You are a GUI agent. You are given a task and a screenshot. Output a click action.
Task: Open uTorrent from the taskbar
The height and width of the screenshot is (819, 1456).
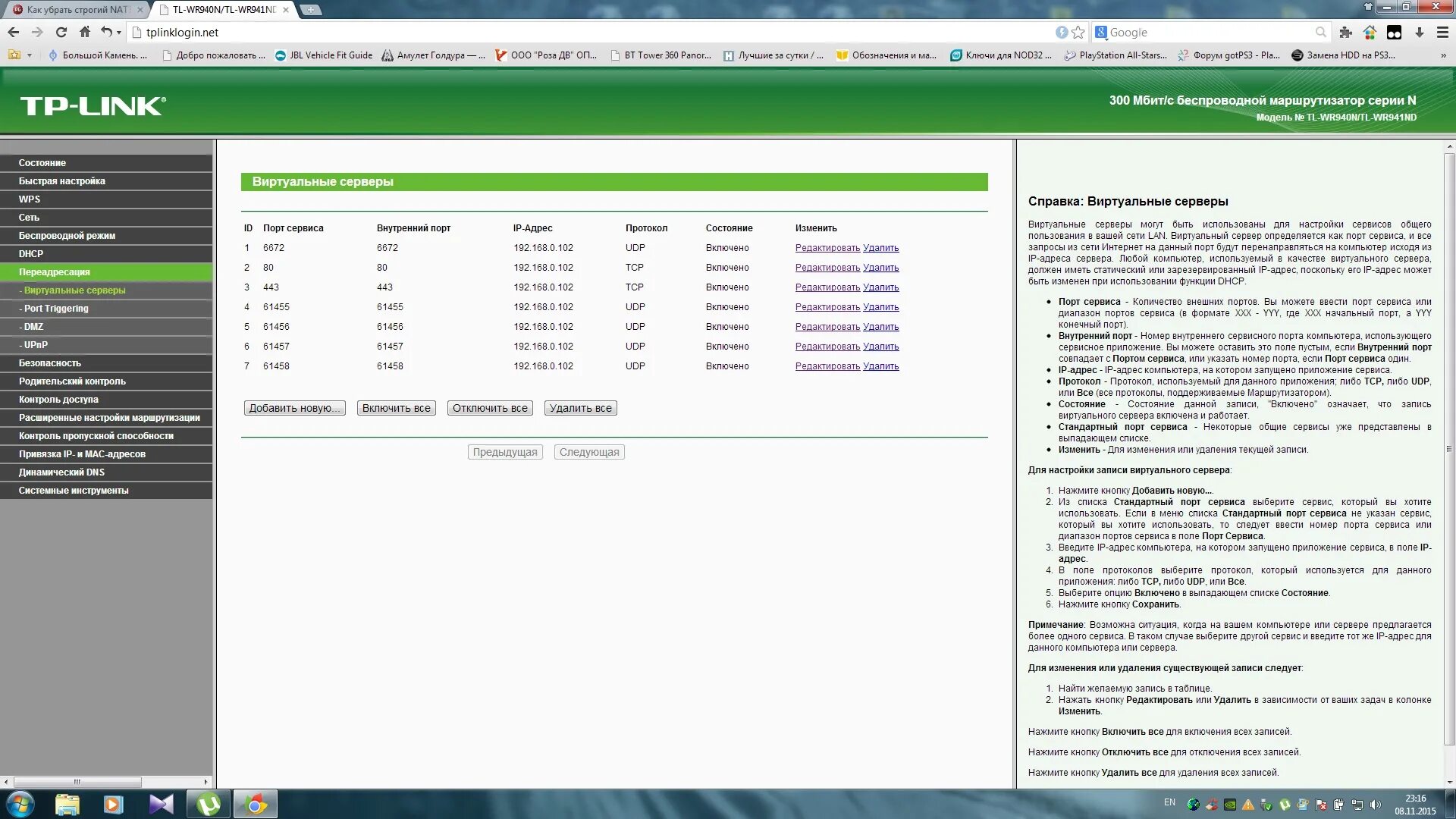(x=208, y=804)
